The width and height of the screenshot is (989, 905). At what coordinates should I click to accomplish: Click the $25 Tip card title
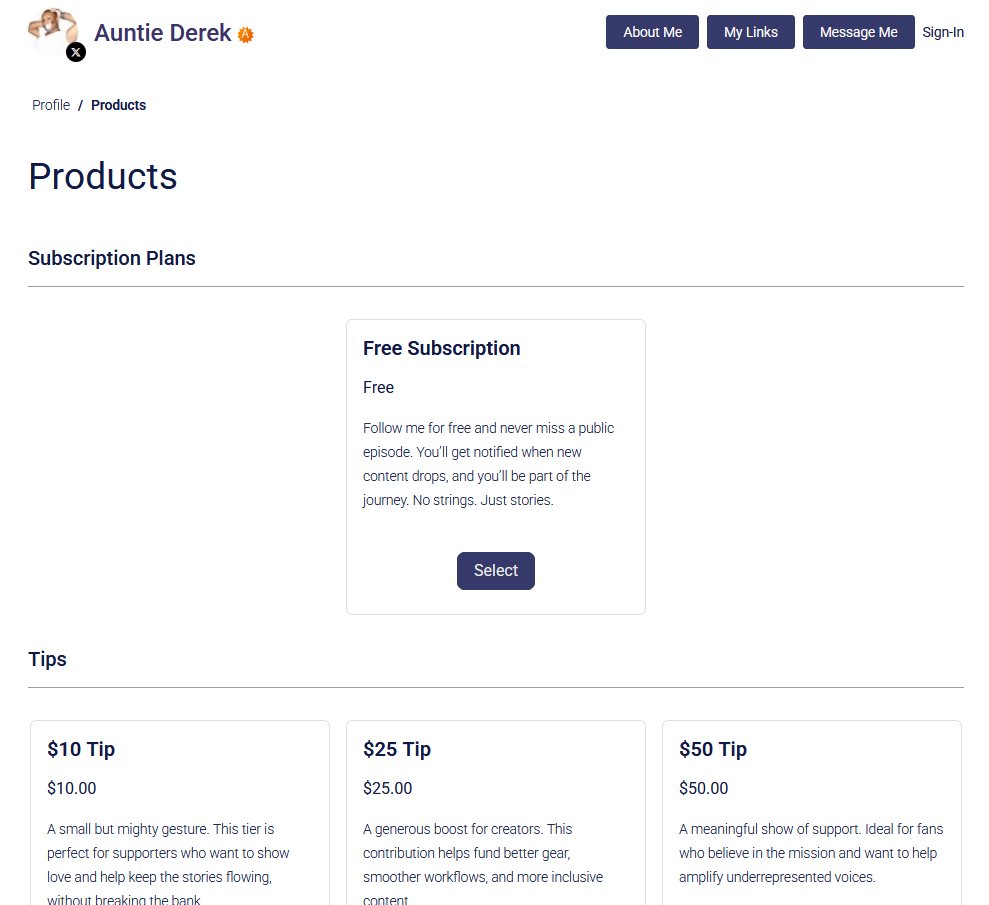[x=397, y=749]
